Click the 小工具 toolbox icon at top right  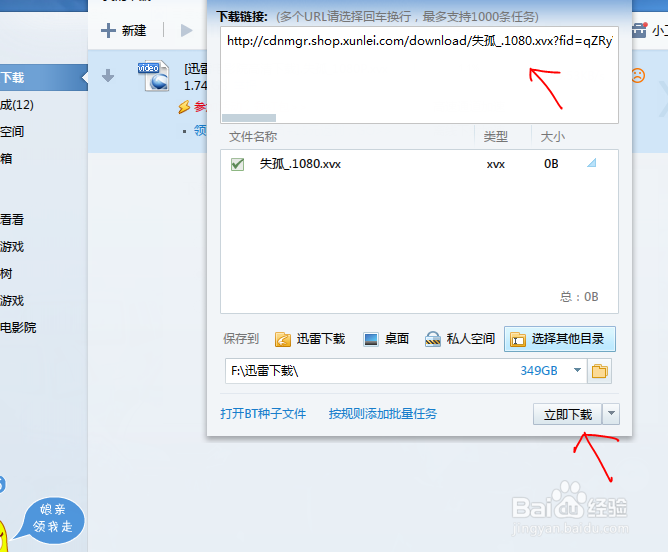(x=639, y=30)
